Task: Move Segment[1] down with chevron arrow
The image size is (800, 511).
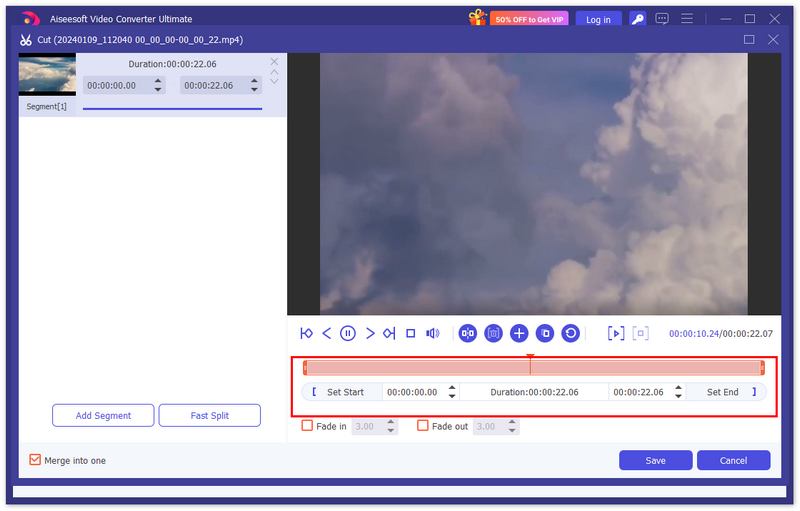Action: coord(275,81)
